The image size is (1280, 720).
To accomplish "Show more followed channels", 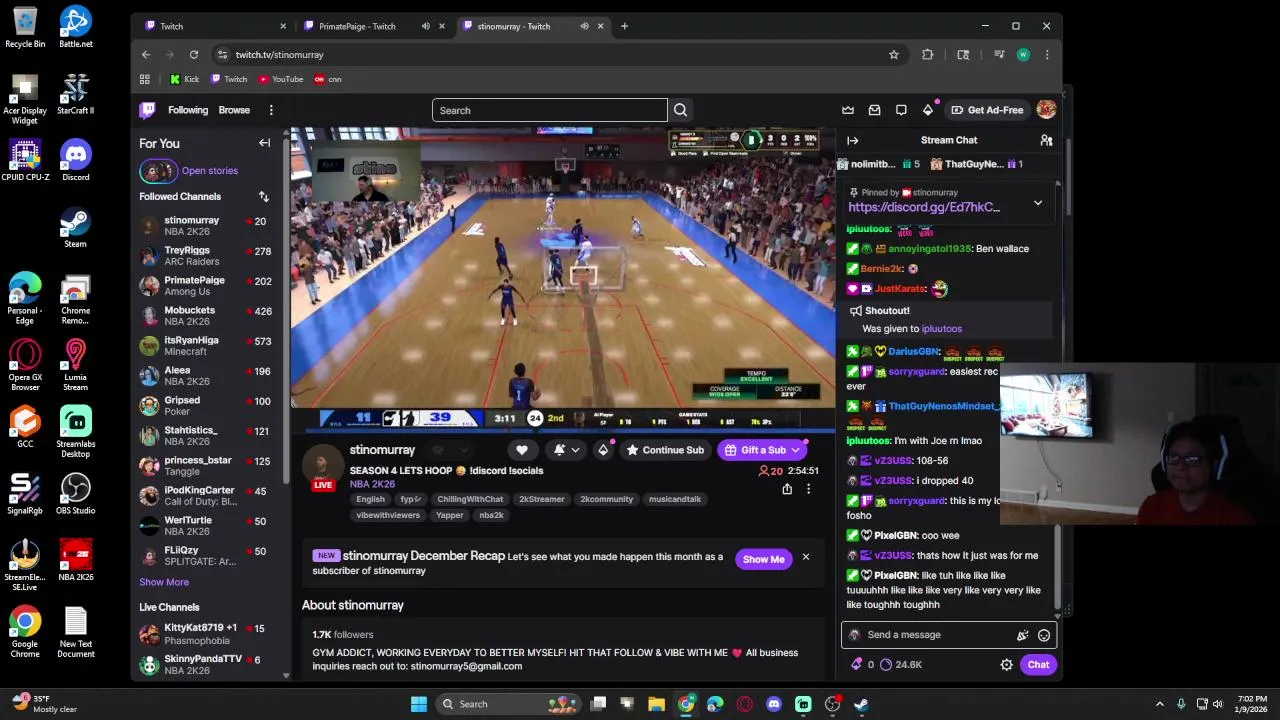I will click(164, 582).
